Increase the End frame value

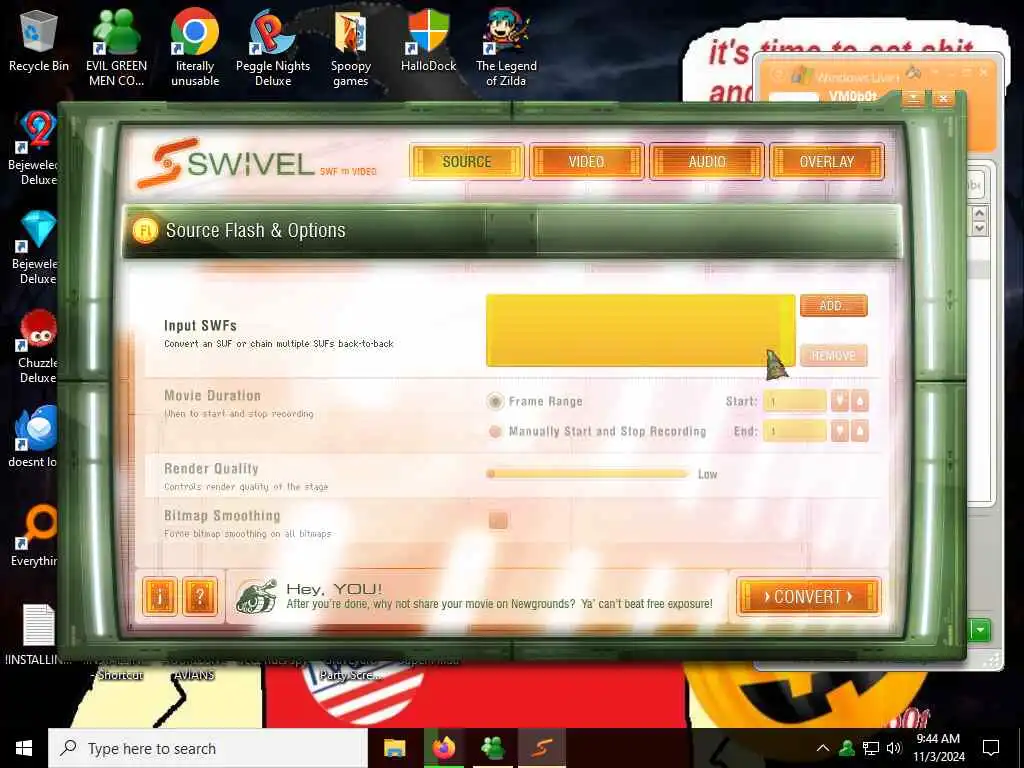(x=860, y=431)
